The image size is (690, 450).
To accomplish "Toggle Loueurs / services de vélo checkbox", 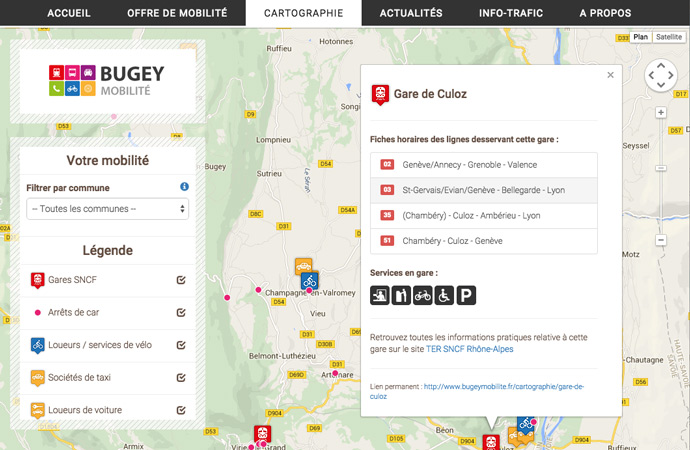I will tap(181, 345).
